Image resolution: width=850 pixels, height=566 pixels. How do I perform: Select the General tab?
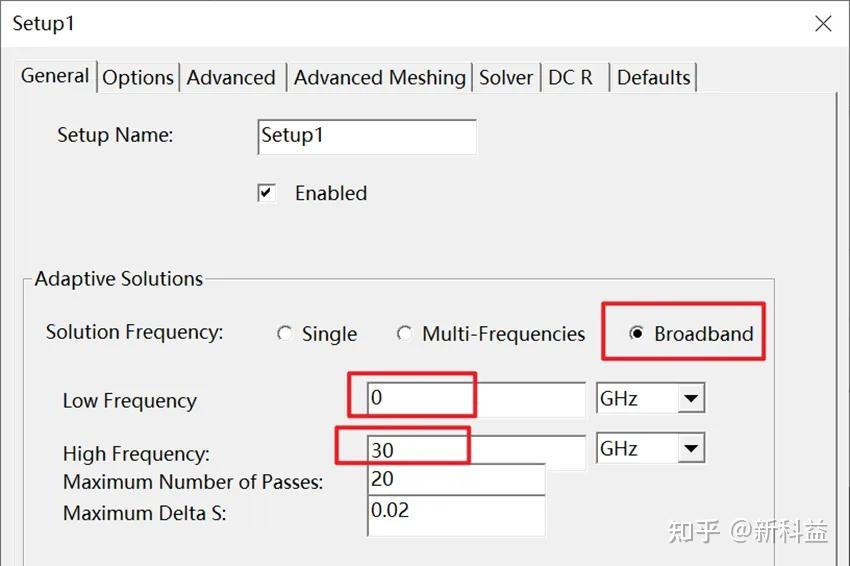tap(55, 76)
